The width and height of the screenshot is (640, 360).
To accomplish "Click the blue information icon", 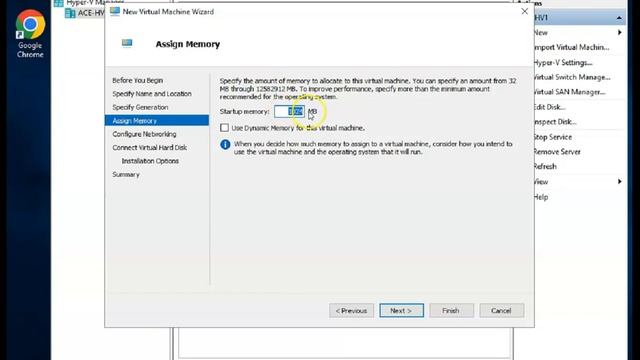I will click(x=225, y=144).
